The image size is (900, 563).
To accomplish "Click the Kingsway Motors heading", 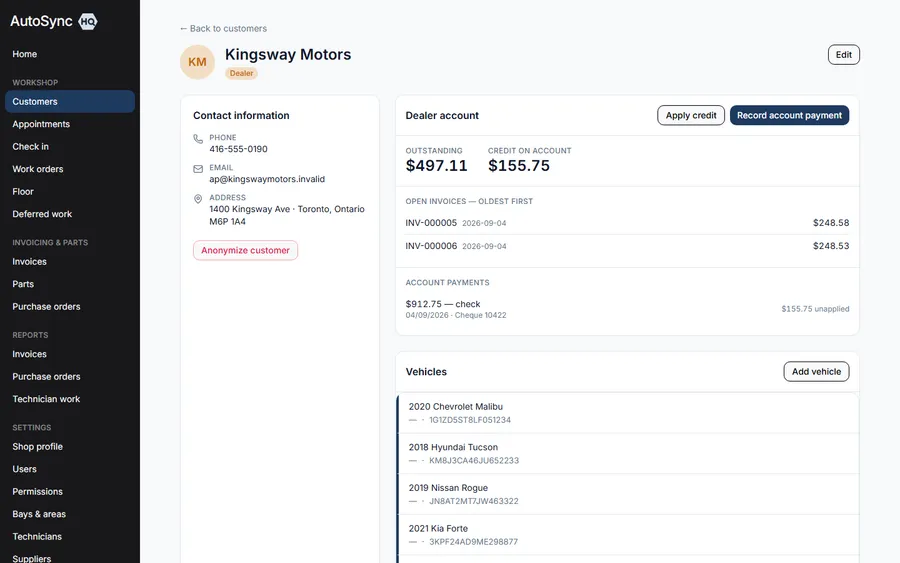I will tap(288, 55).
